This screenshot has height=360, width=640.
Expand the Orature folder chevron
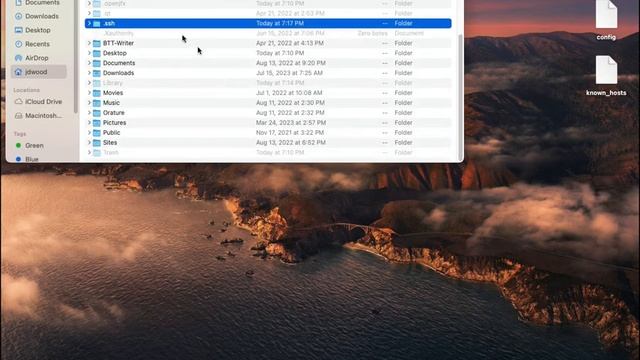tap(89, 113)
